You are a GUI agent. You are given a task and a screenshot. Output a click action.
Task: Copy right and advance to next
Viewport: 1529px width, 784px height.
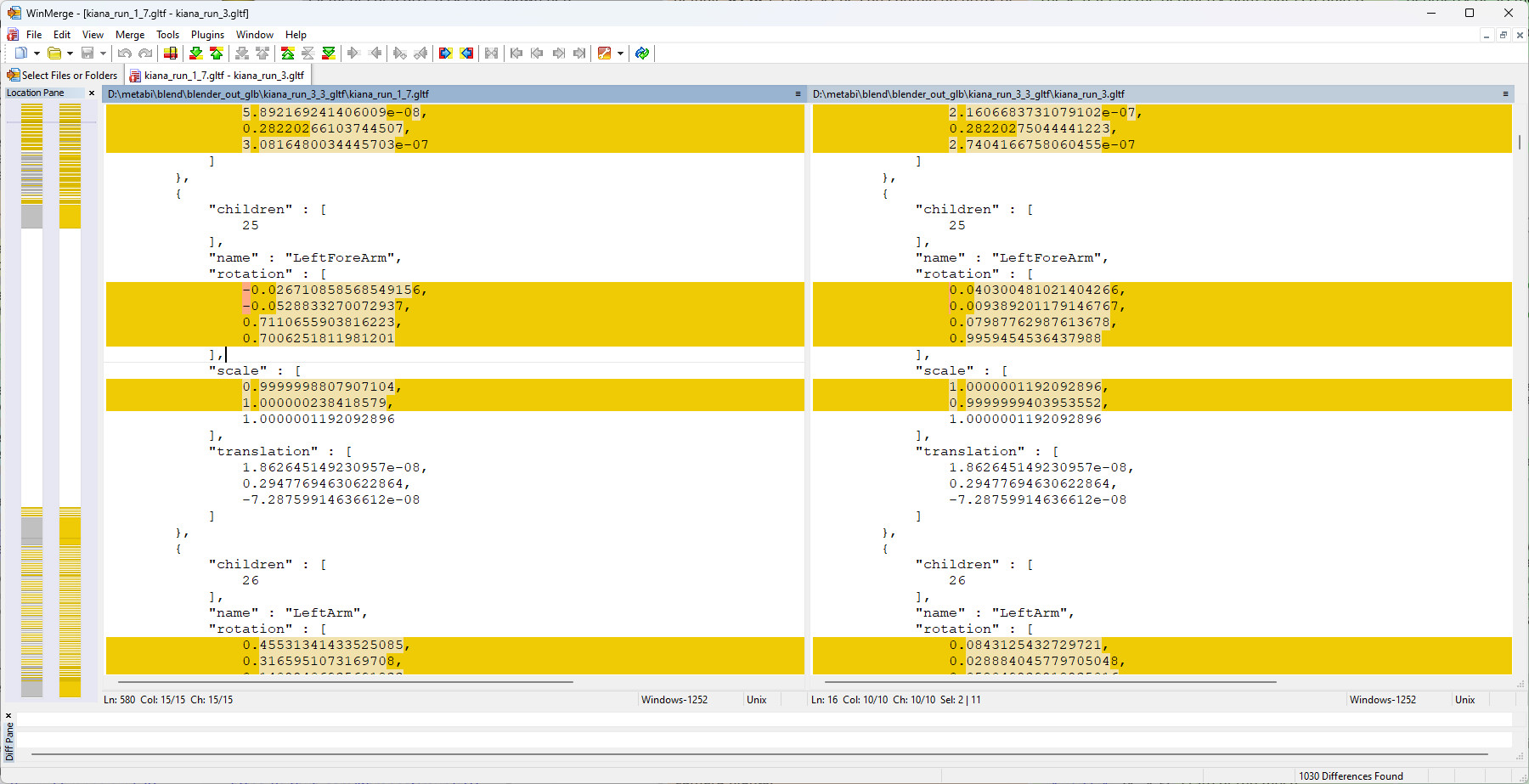(400, 54)
